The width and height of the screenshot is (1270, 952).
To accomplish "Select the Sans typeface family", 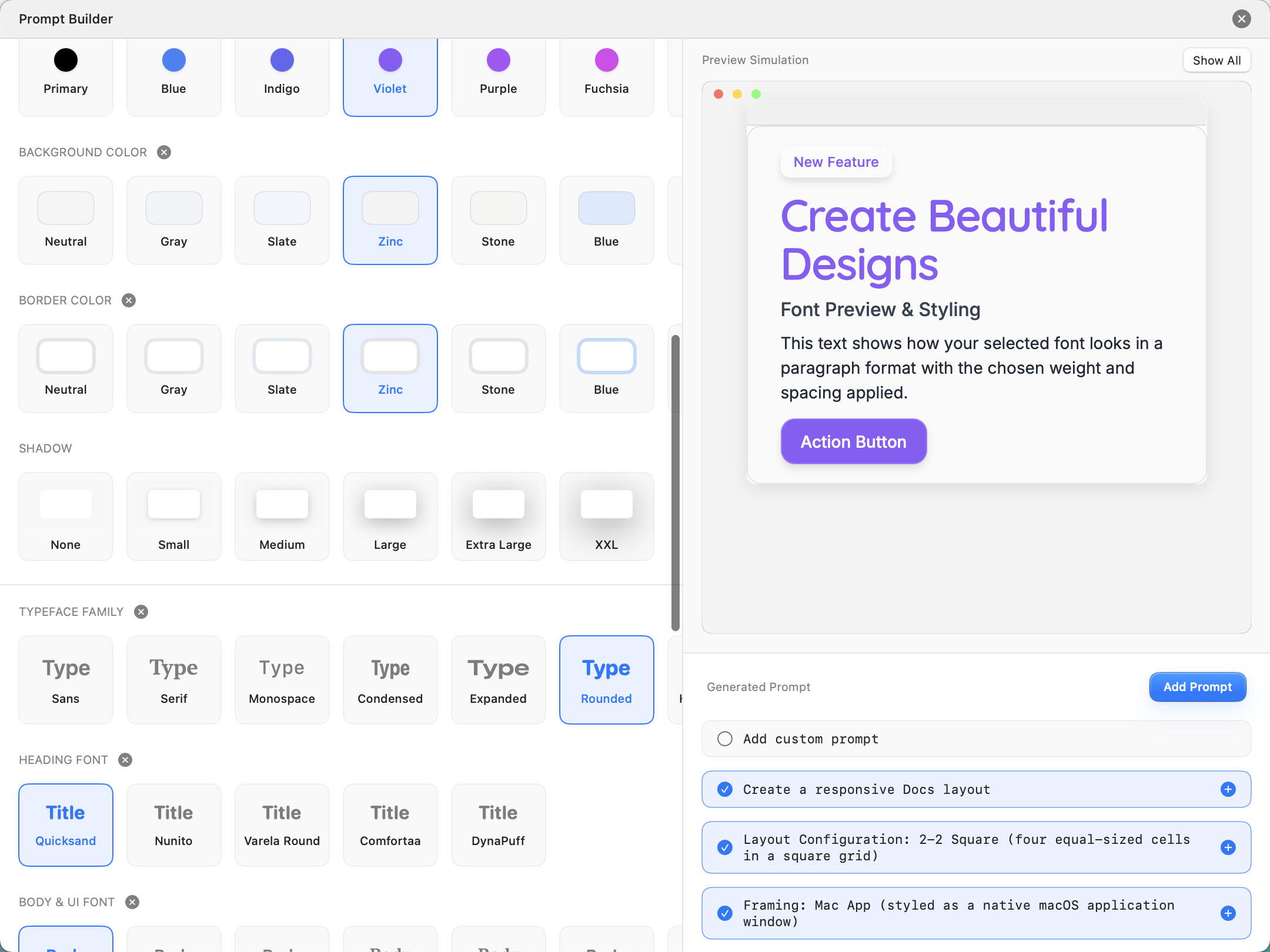I will [x=66, y=680].
